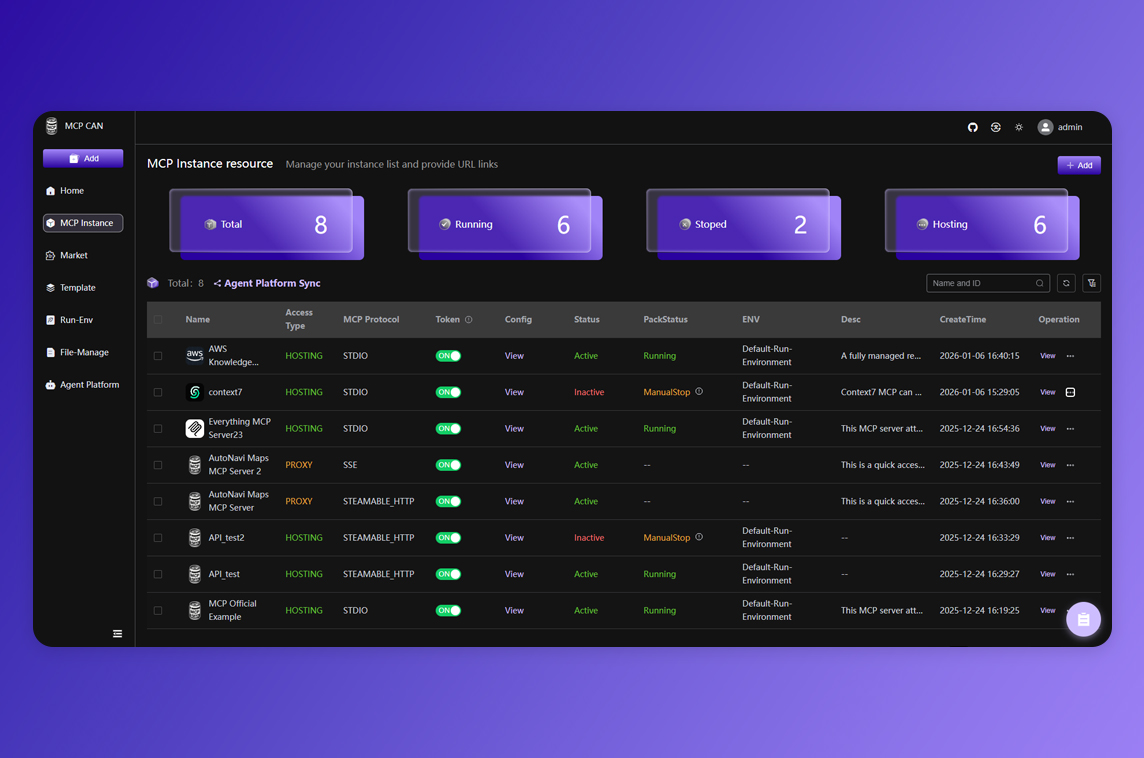Open the more options menu for AWS Knowledge row
This screenshot has height=758, width=1144.
pos(1070,356)
